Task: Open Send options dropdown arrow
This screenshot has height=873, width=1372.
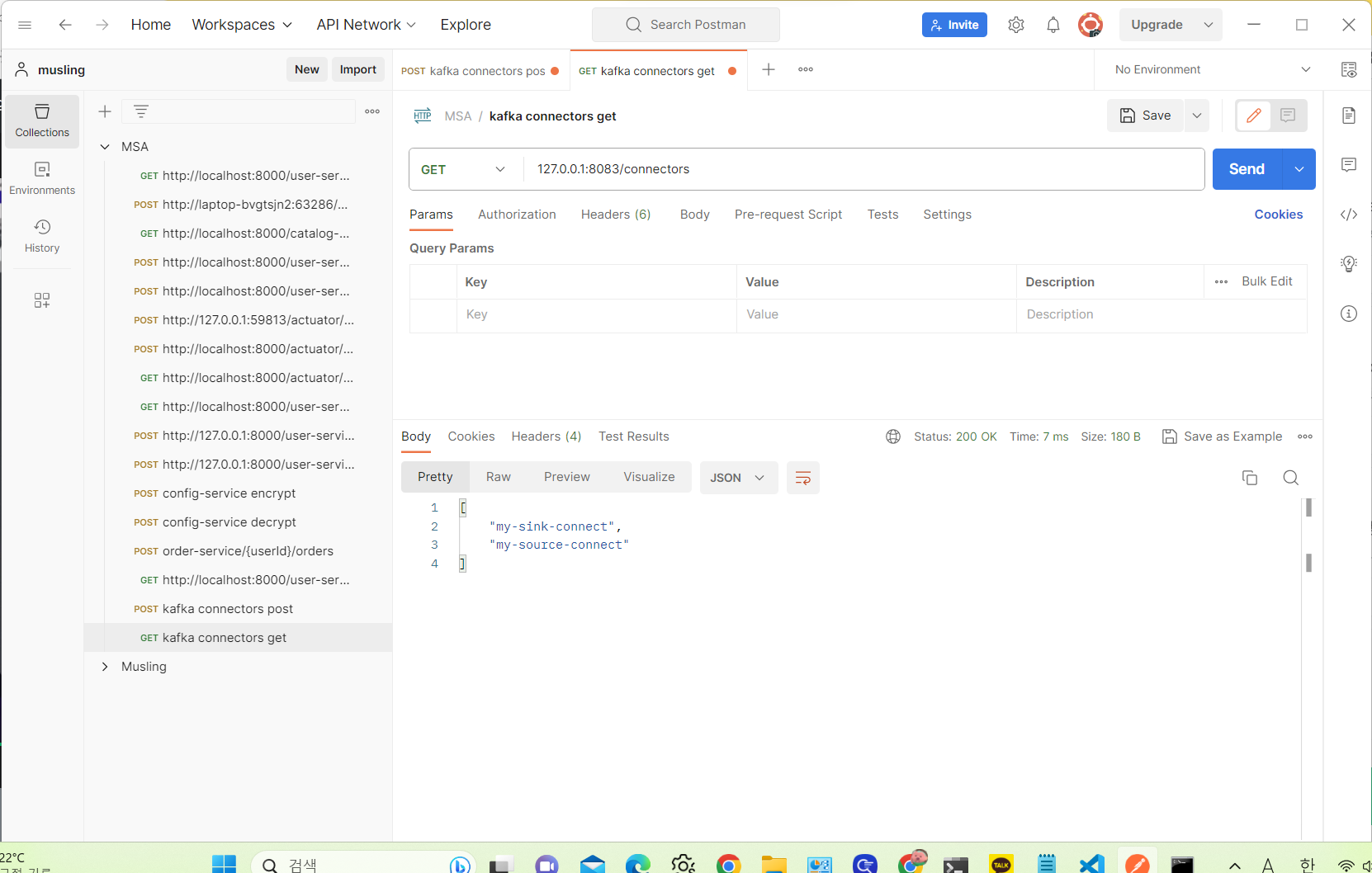Action: pyautogui.click(x=1299, y=169)
